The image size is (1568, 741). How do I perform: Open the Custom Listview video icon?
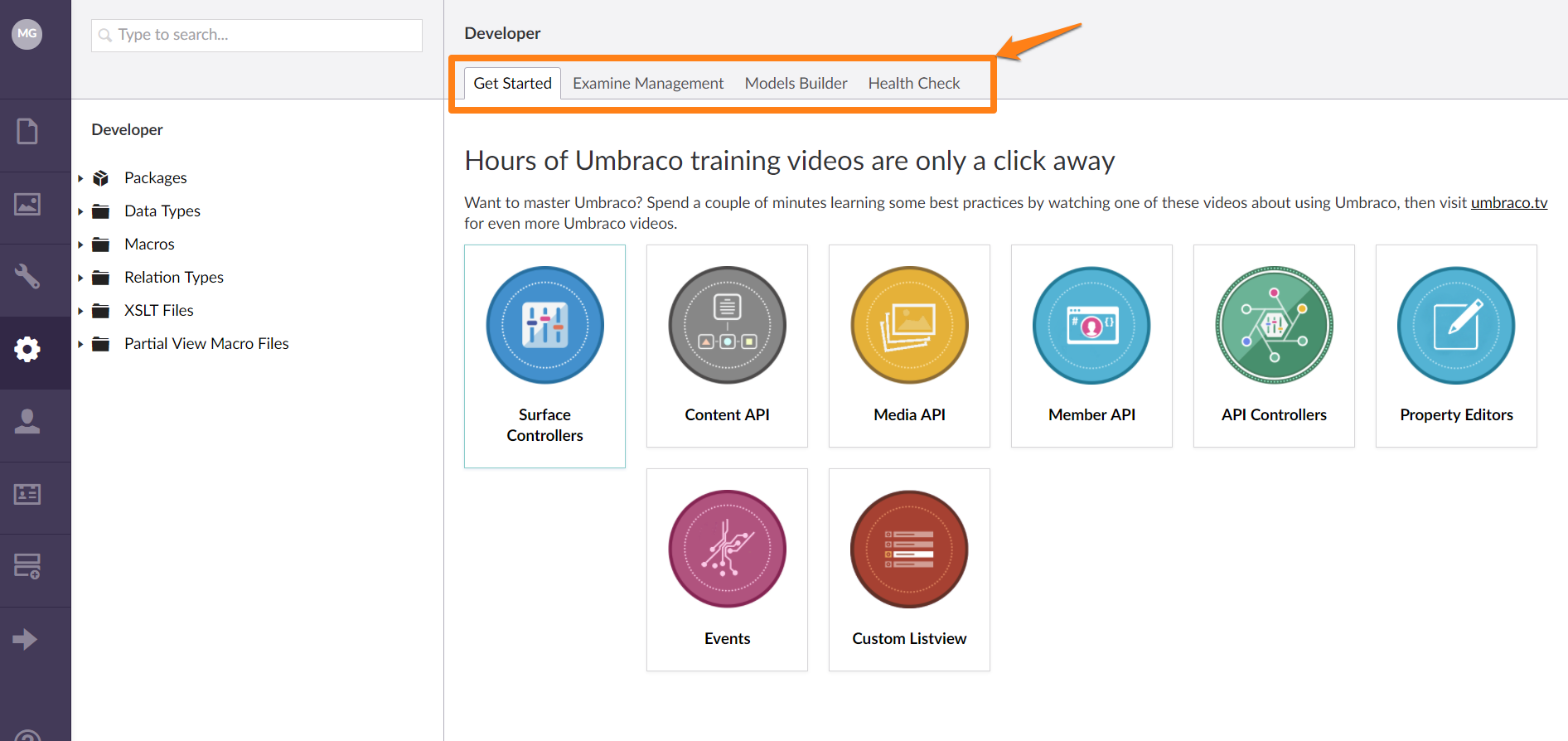(909, 549)
